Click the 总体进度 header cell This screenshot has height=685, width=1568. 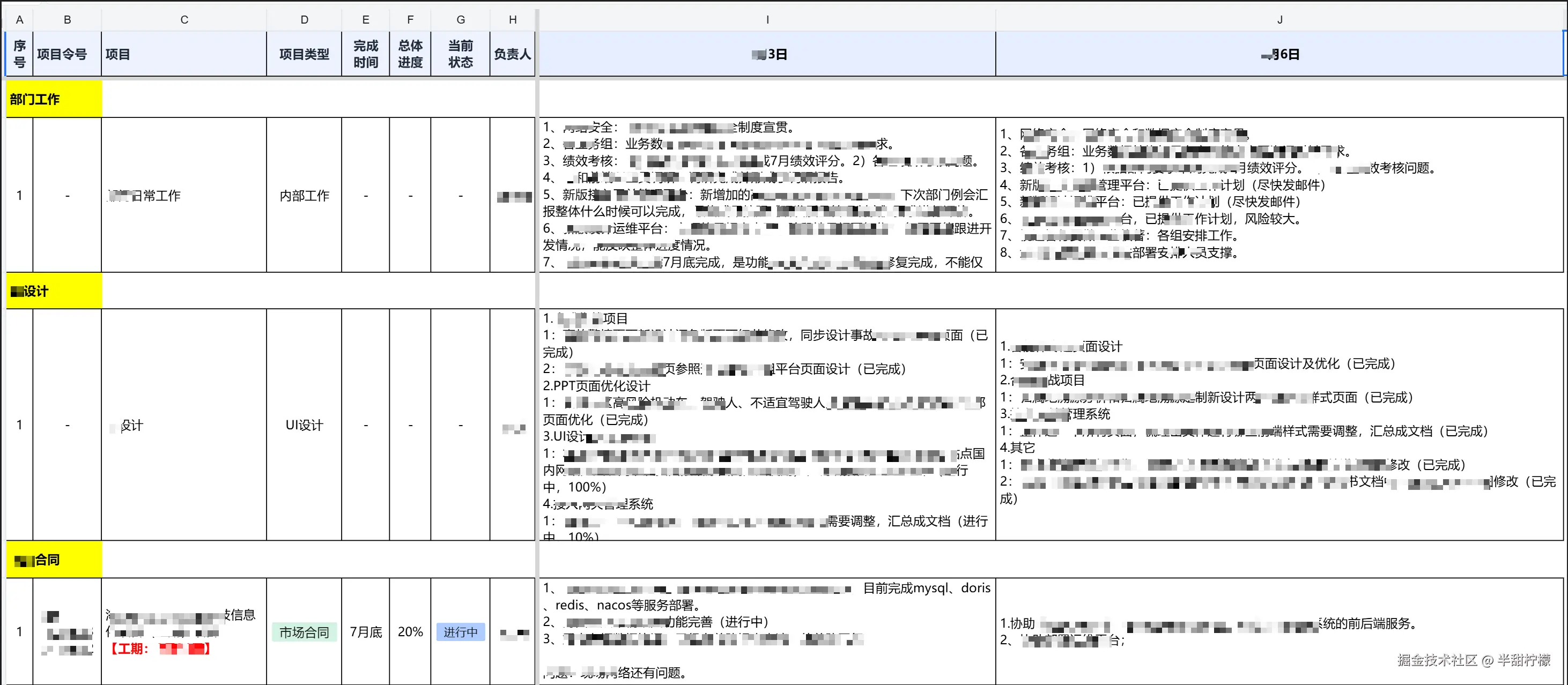click(410, 54)
